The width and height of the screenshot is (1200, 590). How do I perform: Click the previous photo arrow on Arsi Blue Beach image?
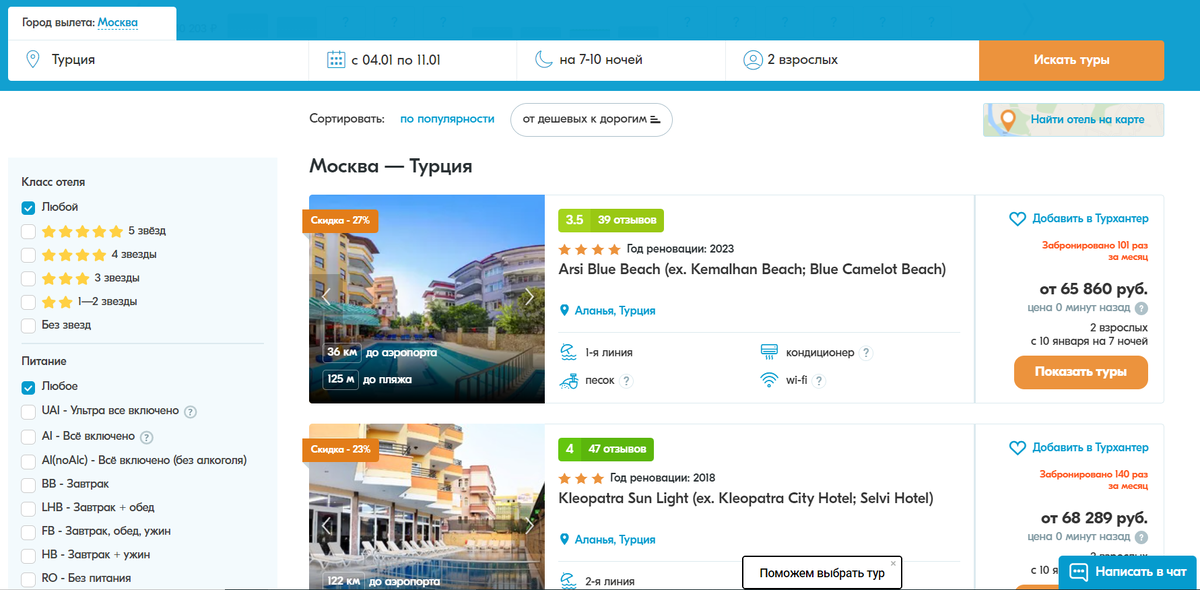pos(325,296)
